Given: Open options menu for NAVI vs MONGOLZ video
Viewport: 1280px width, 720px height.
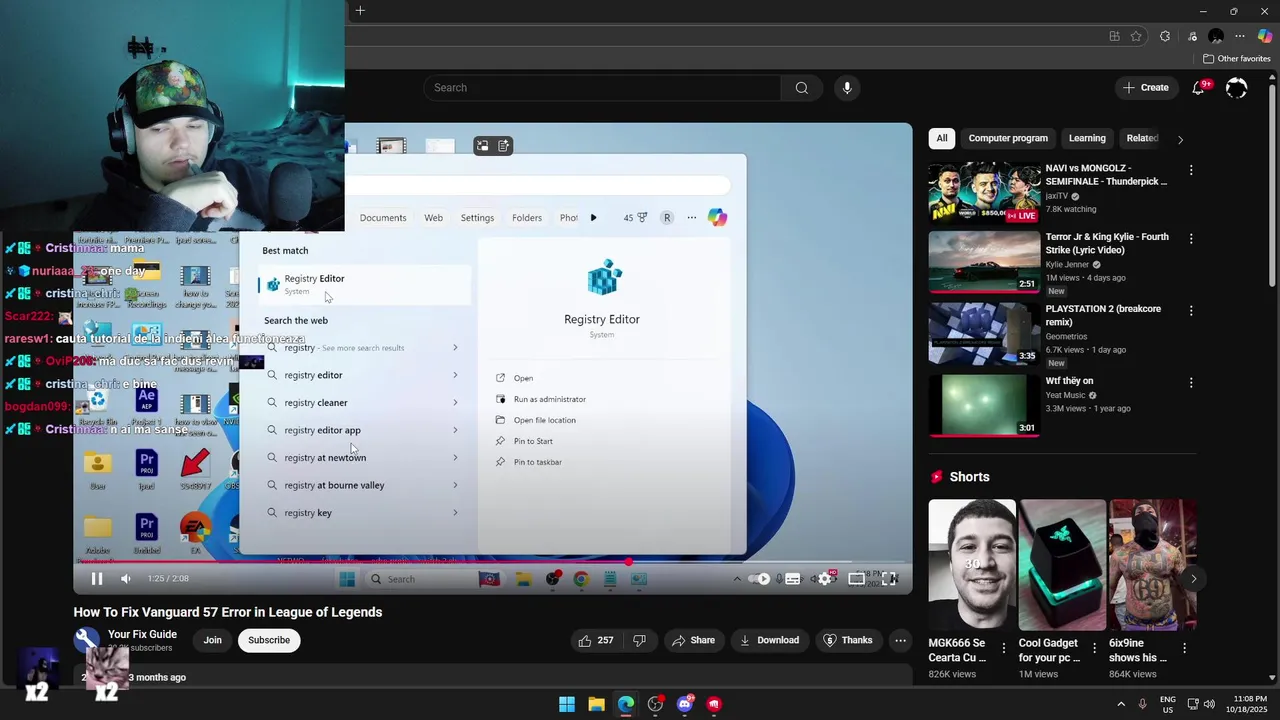Looking at the screenshot, I should pos(1190,170).
